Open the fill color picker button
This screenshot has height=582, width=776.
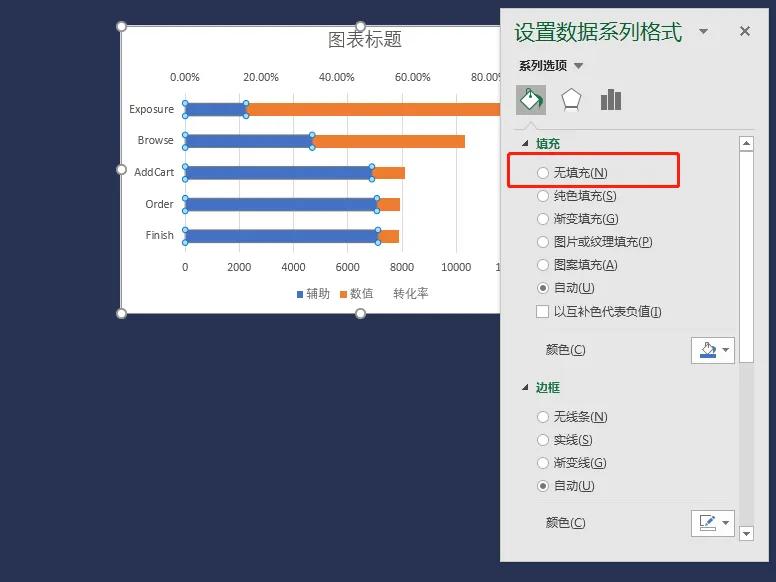(712, 350)
